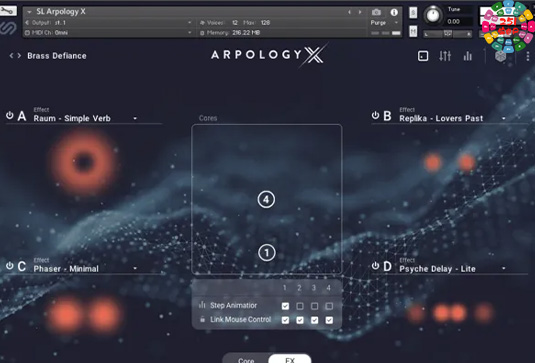
Task: Open the mixer faders view icon
Action: click(445, 56)
